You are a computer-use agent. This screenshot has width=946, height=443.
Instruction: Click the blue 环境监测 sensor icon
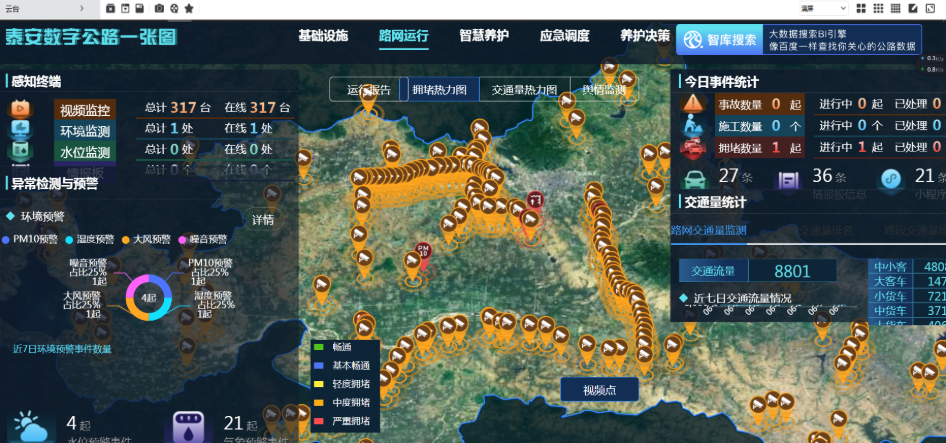(20, 129)
